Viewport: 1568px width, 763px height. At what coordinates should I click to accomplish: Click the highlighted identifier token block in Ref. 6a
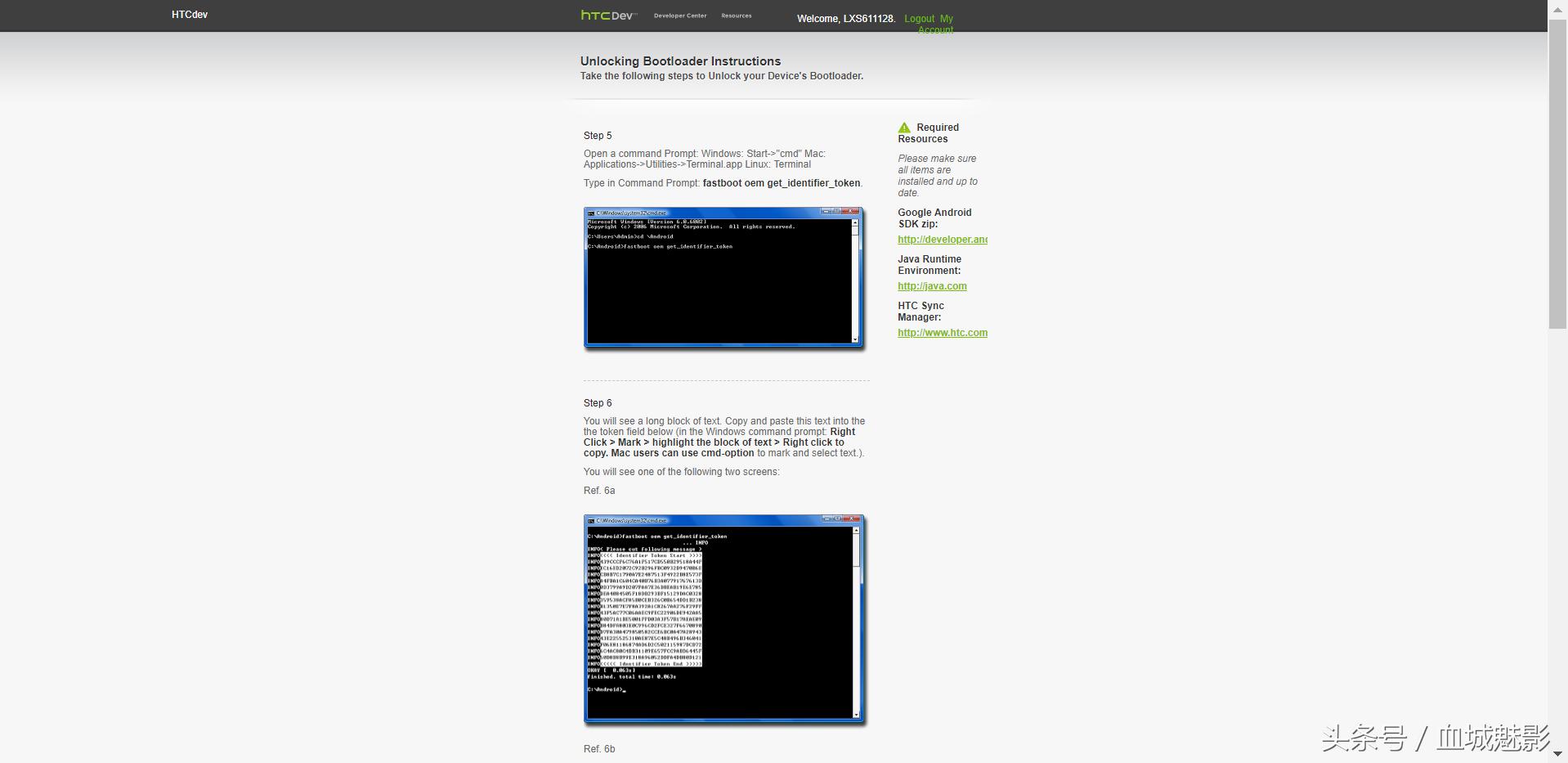tap(651, 609)
